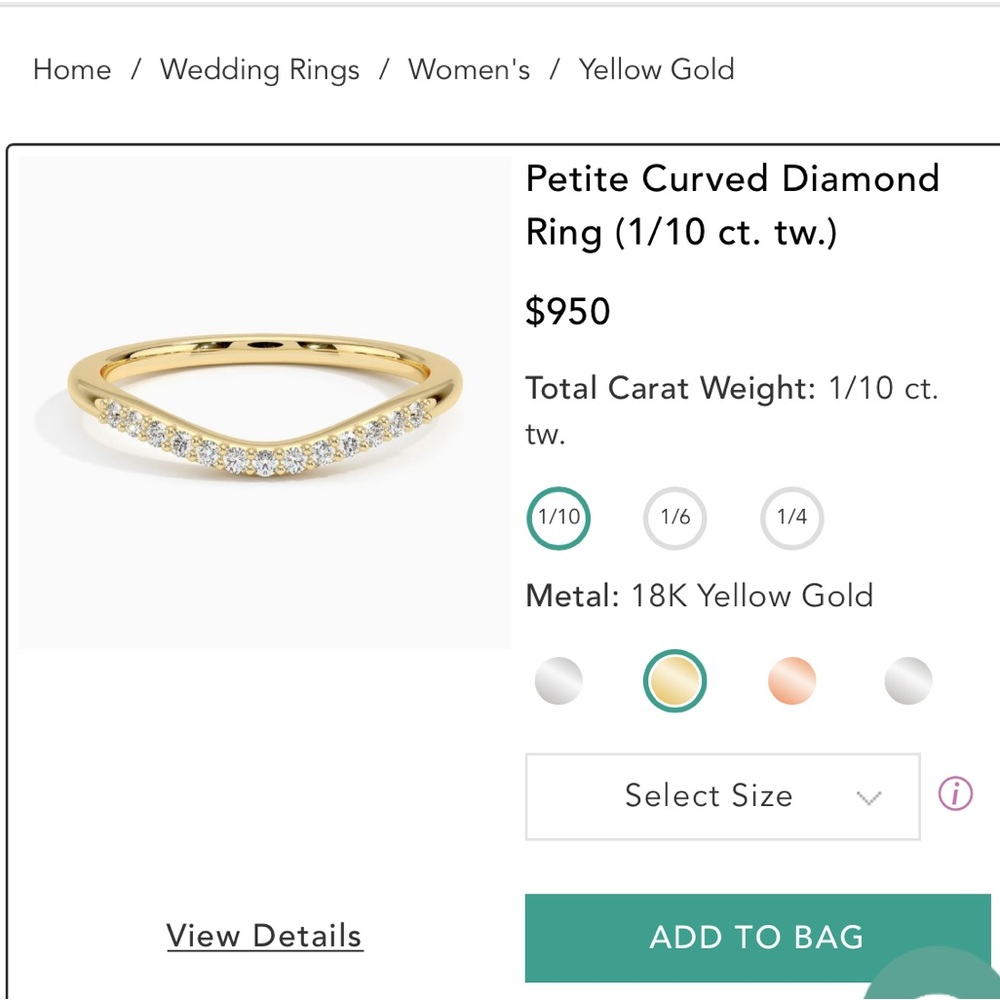Filter by Yellow Gold breadcrumb

coord(656,70)
